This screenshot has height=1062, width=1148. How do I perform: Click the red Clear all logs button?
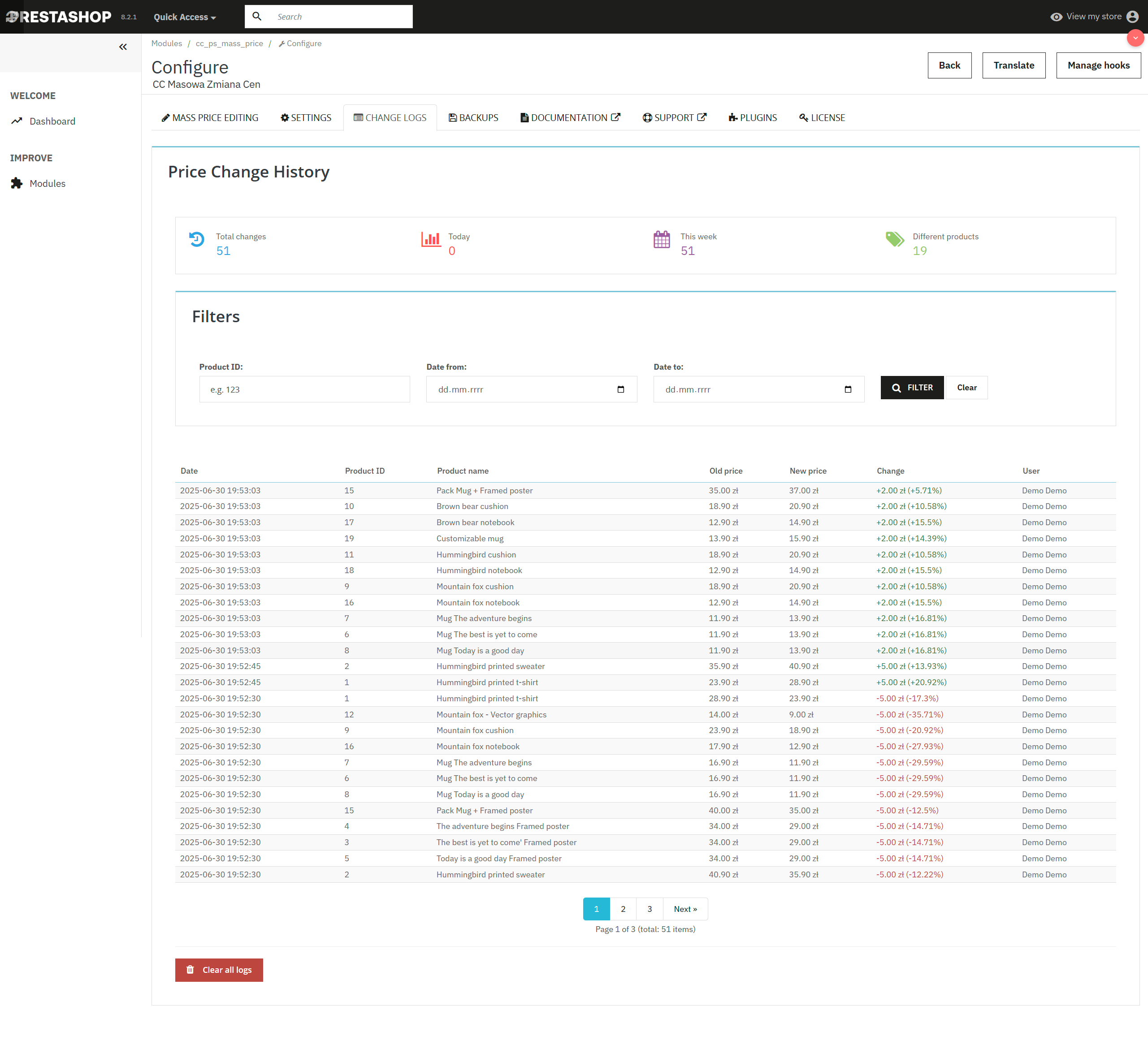click(219, 970)
